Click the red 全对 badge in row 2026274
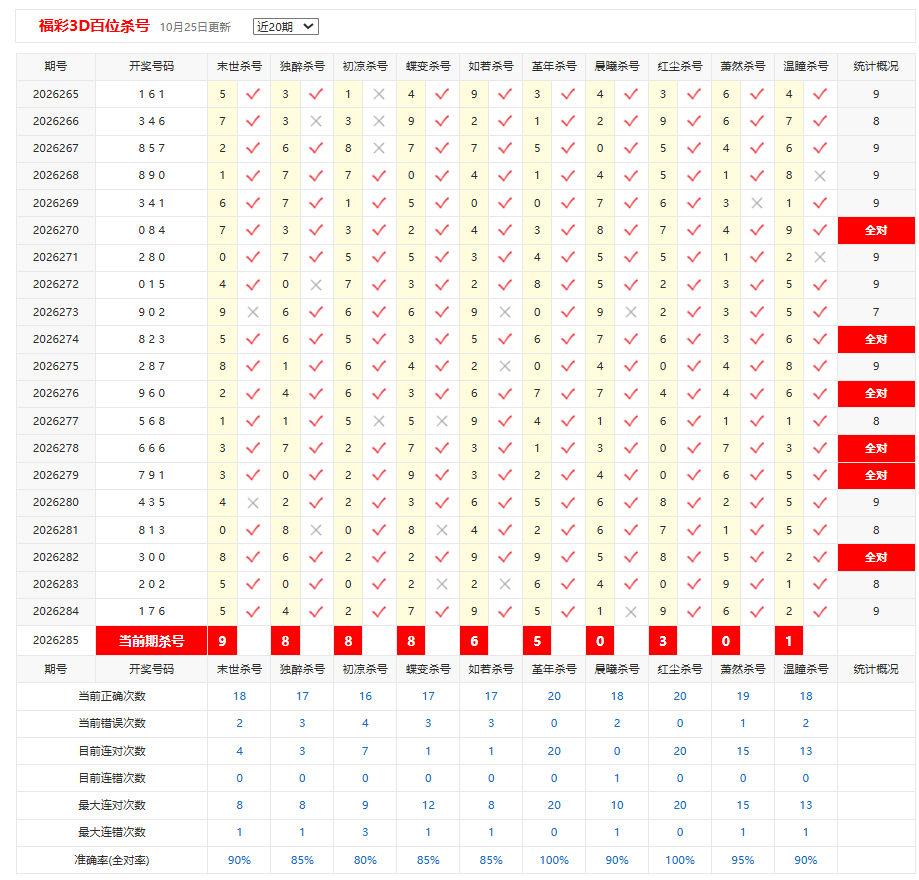This screenshot has height=880, width=919. [876, 339]
